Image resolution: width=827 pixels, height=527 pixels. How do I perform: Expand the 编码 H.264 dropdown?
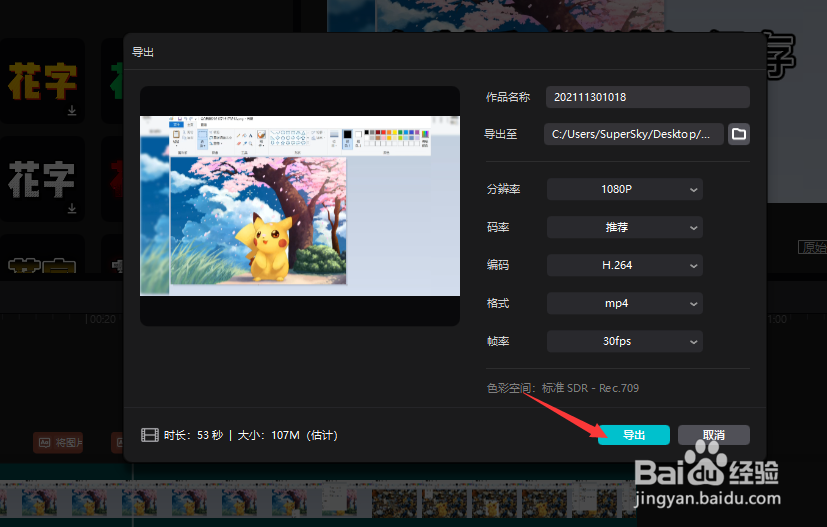[x=624, y=265]
